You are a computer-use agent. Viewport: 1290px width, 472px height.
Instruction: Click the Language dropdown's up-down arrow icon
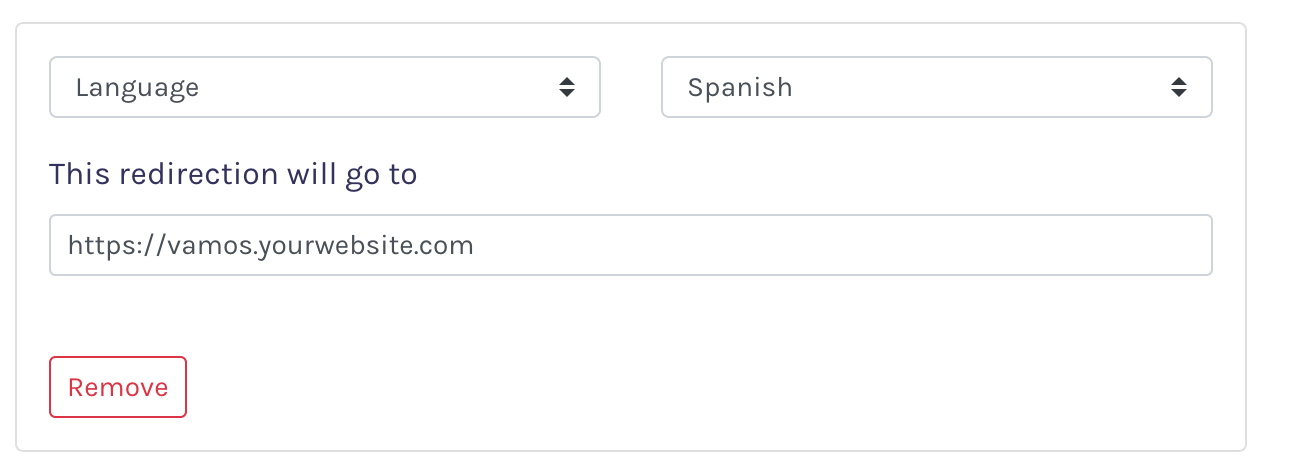click(567, 87)
